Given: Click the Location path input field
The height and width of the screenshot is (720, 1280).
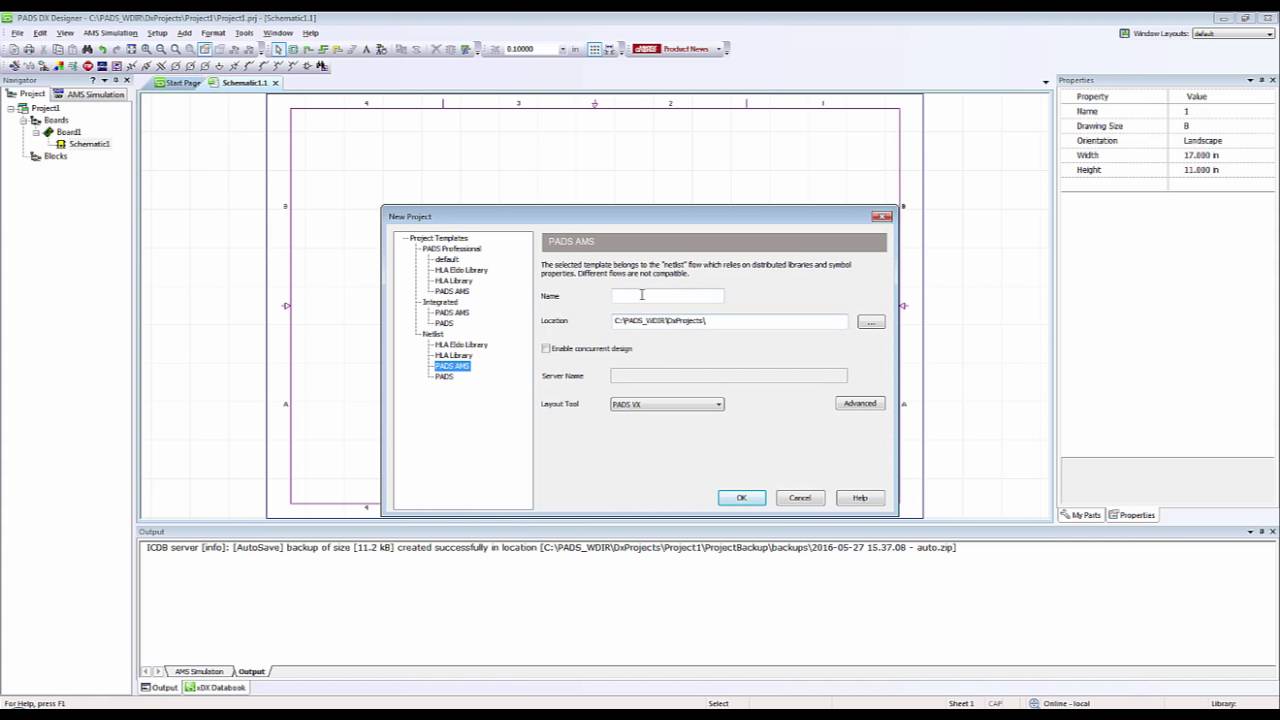Looking at the screenshot, I should pos(729,321).
